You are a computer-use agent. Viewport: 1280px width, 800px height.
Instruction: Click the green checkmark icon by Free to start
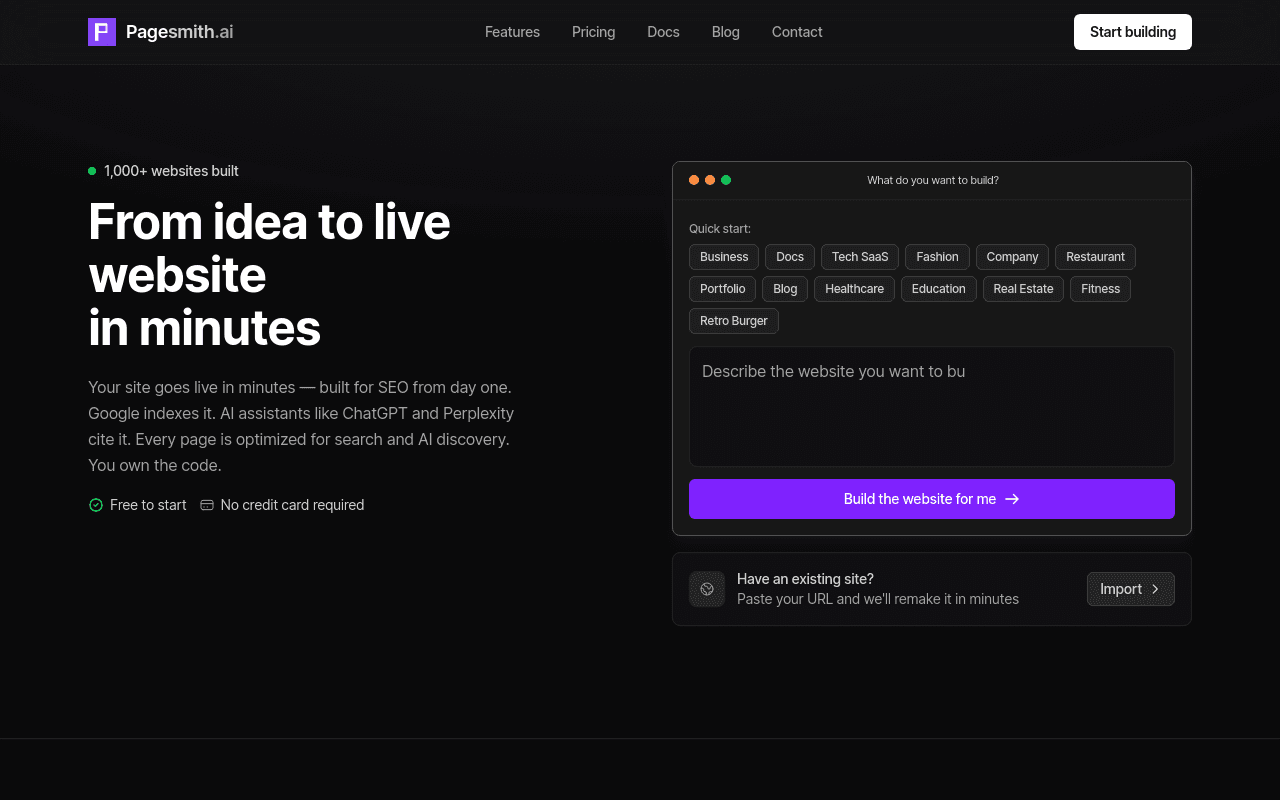tap(96, 505)
